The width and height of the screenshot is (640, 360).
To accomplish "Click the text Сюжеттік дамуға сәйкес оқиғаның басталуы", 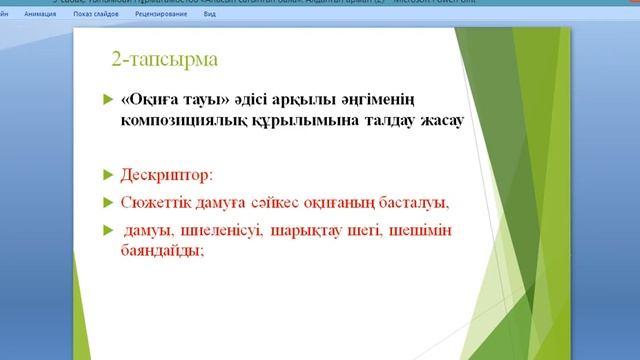I will click(x=285, y=202).
